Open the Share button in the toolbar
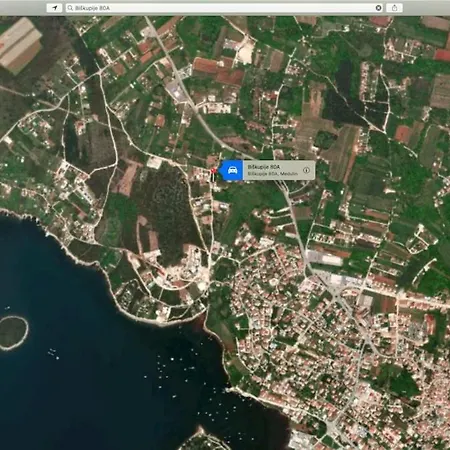The height and width of the screenshot is (450, 450). click(394, 8)
